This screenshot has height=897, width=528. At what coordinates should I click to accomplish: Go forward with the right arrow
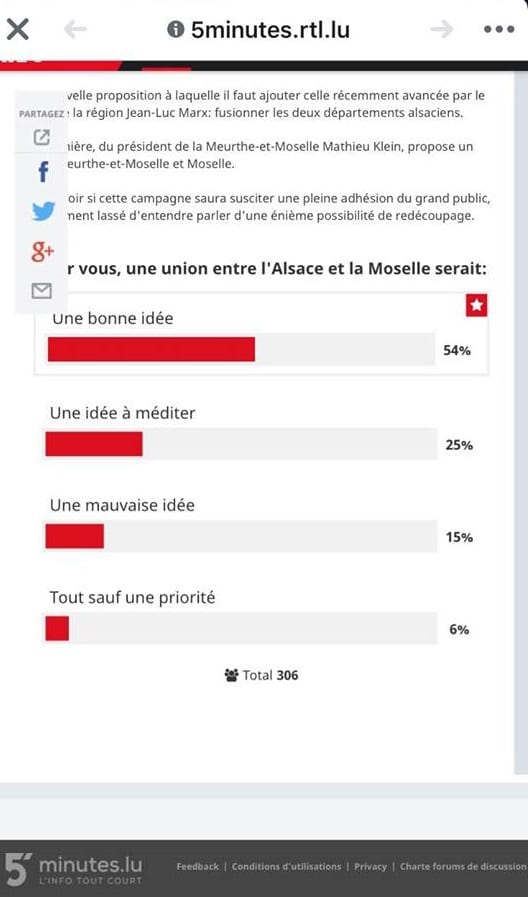coord(442,29)
